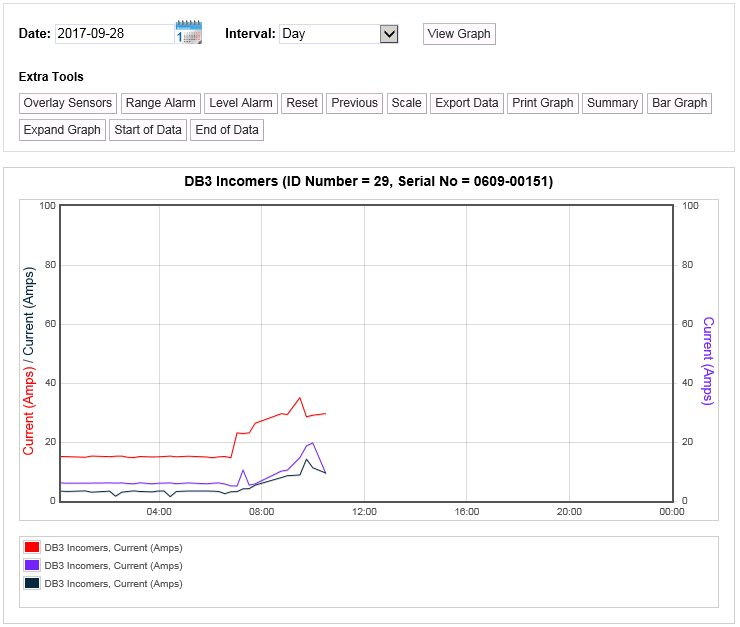Click the View Graph button
Image resolution: width=740 pixels, height=627 pixels.
(459, 34)
